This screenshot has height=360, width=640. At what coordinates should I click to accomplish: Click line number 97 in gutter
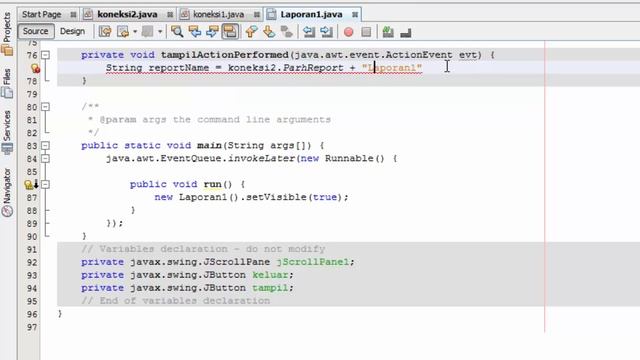point(32,327)
